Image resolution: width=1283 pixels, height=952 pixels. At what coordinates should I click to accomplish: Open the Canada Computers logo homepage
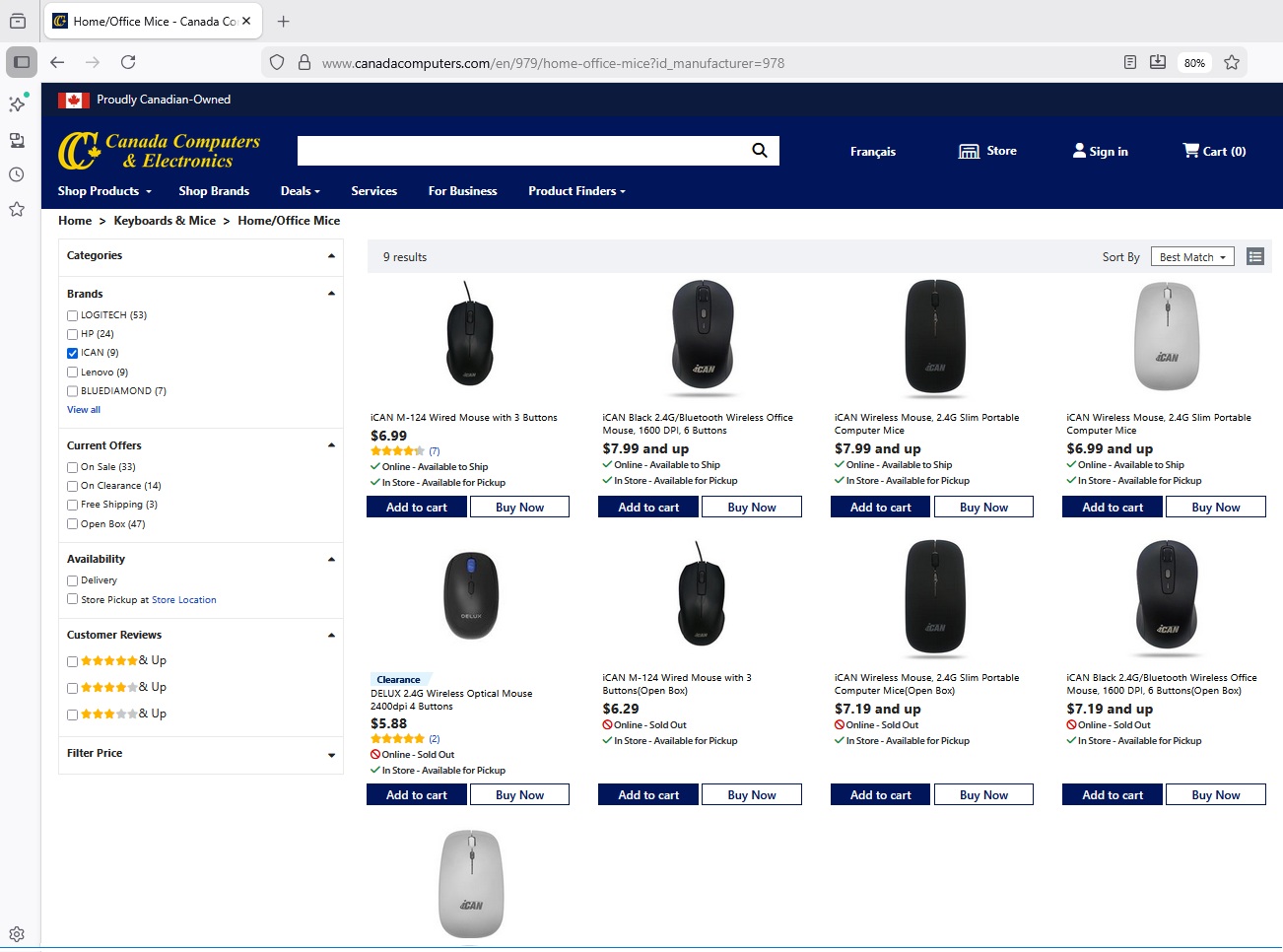(159, 151)
